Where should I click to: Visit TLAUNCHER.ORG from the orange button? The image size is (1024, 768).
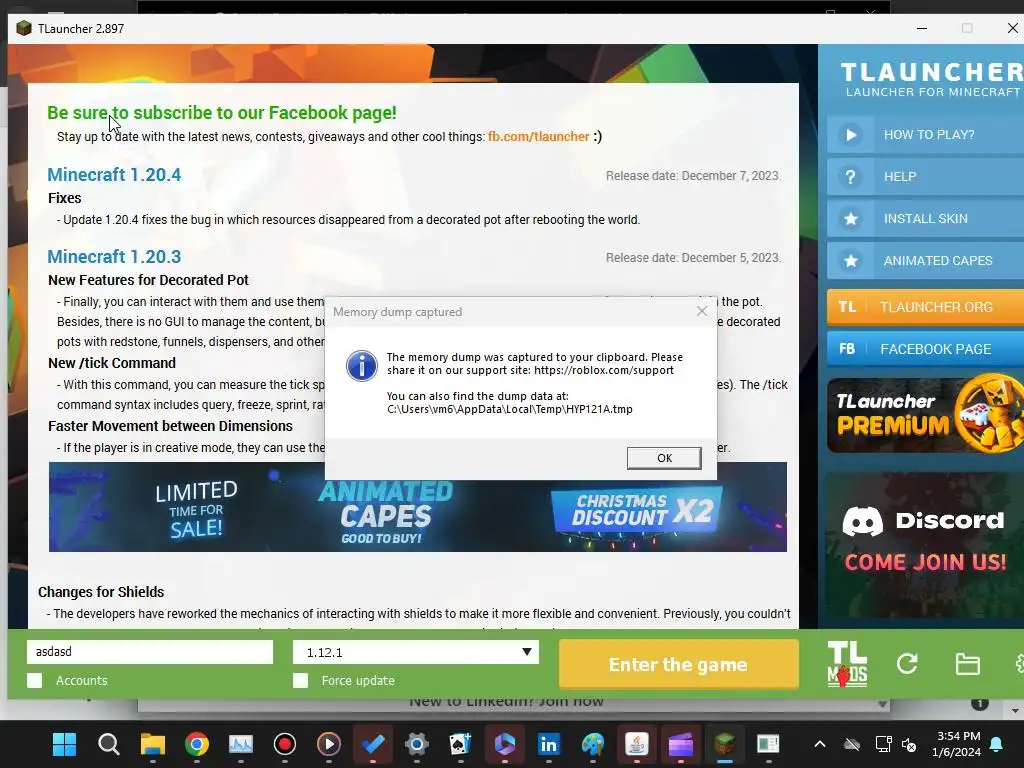pyautogui.click(x=925, y=307)
